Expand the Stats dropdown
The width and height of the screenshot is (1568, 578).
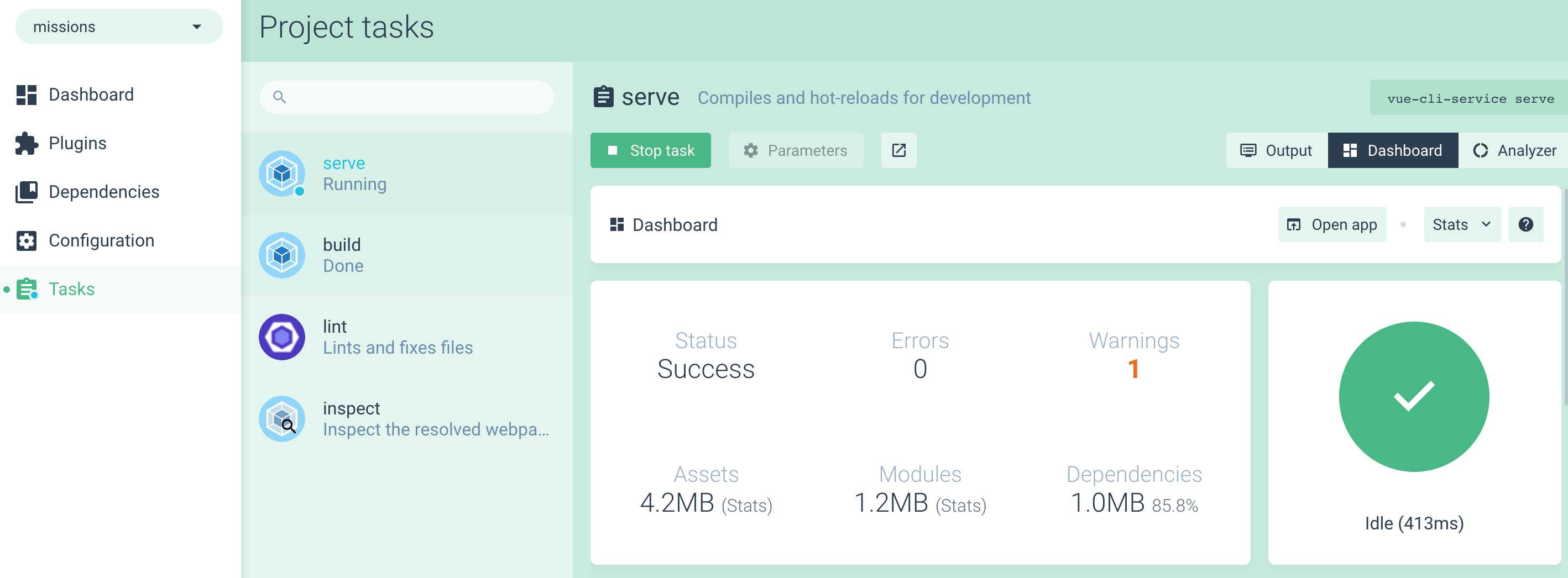tap(1462, 224)
